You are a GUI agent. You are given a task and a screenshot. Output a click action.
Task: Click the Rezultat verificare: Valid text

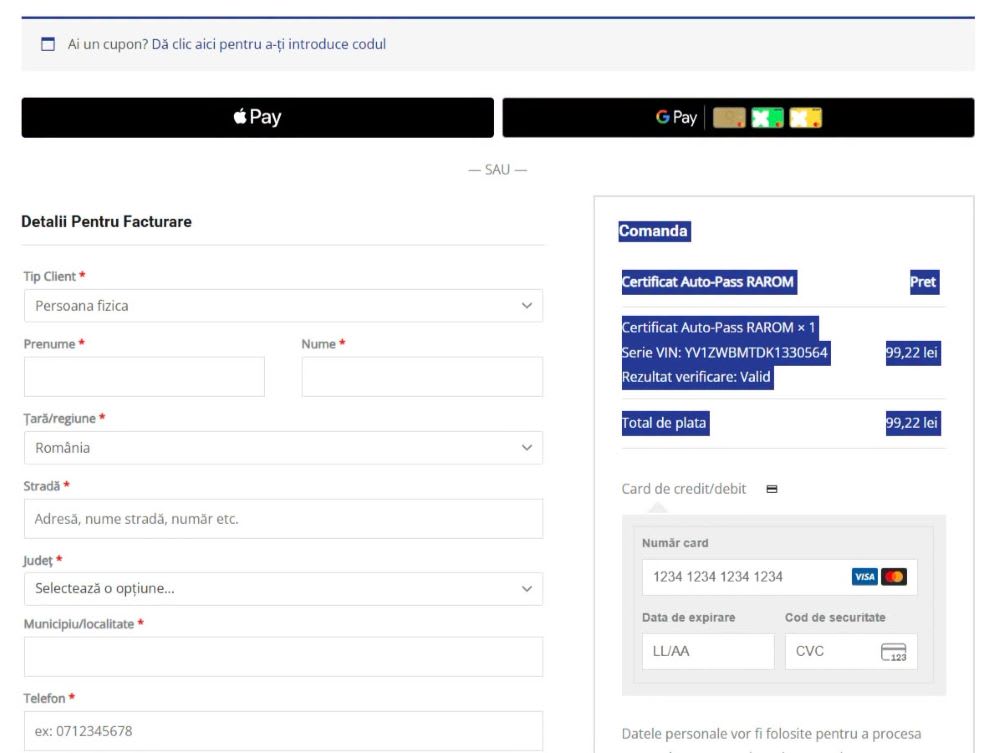click(x=696, y=377)
